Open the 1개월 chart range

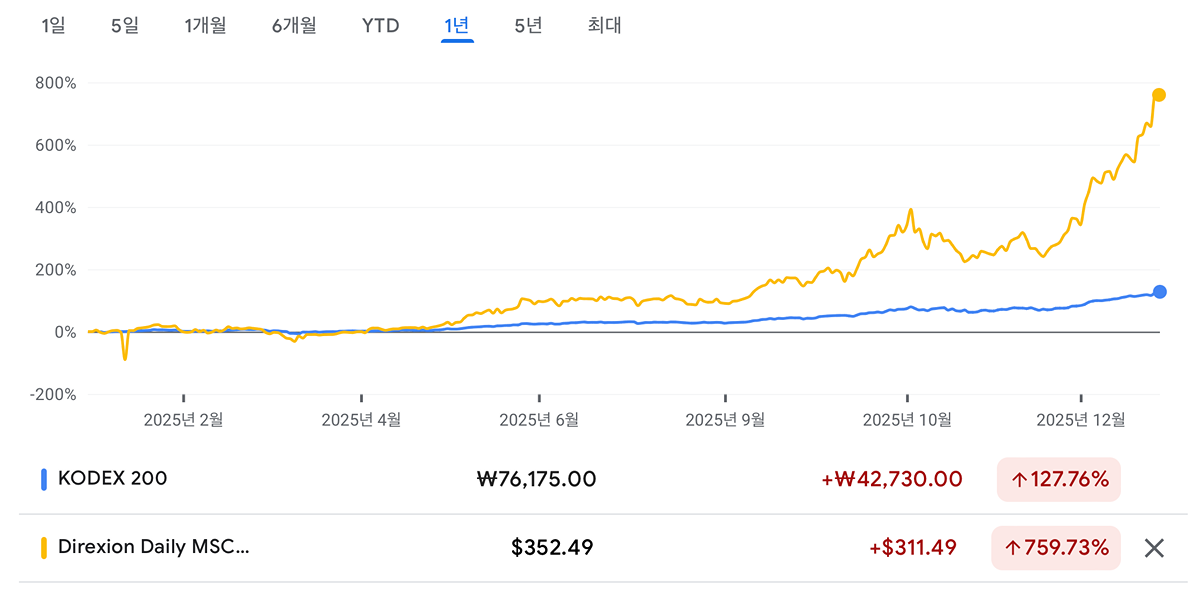click(x=205, y=26)
